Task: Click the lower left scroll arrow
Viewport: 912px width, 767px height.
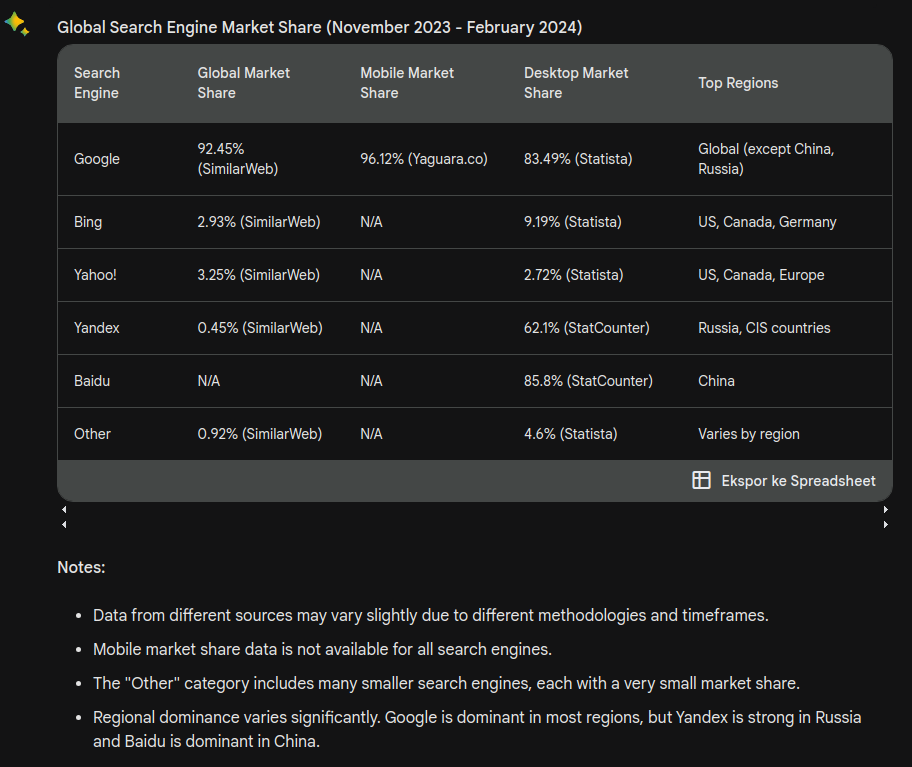Action: tap(65, 524)
